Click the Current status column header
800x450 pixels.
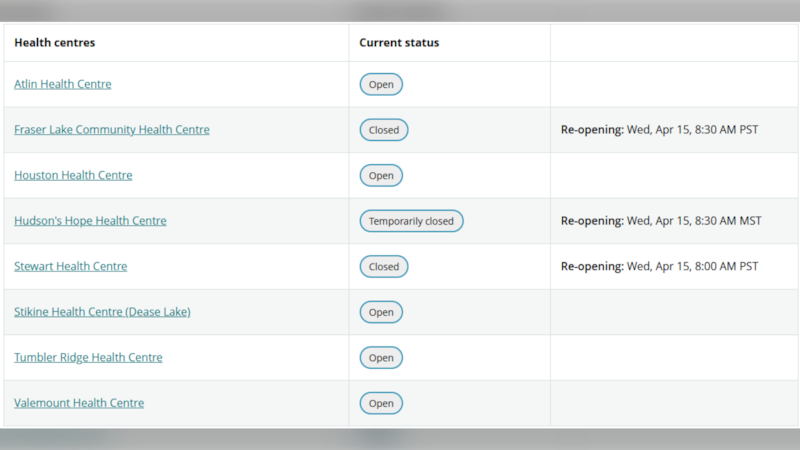[x=399, y=43]
